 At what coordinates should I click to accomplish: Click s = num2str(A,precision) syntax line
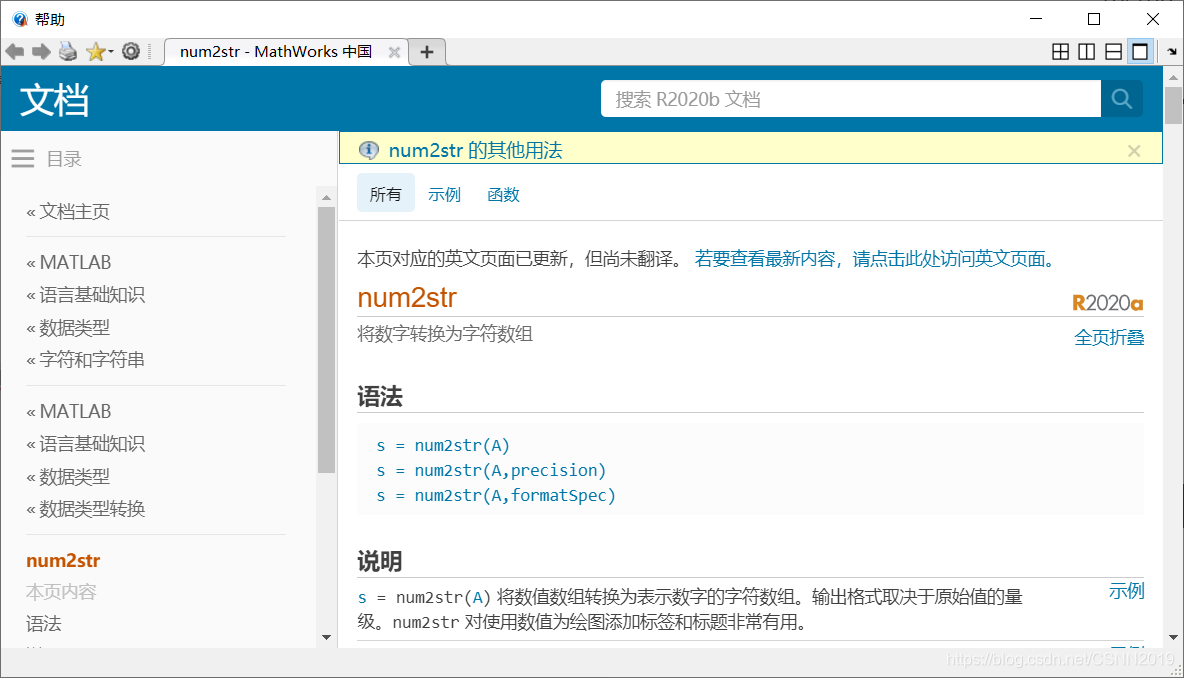492,470
